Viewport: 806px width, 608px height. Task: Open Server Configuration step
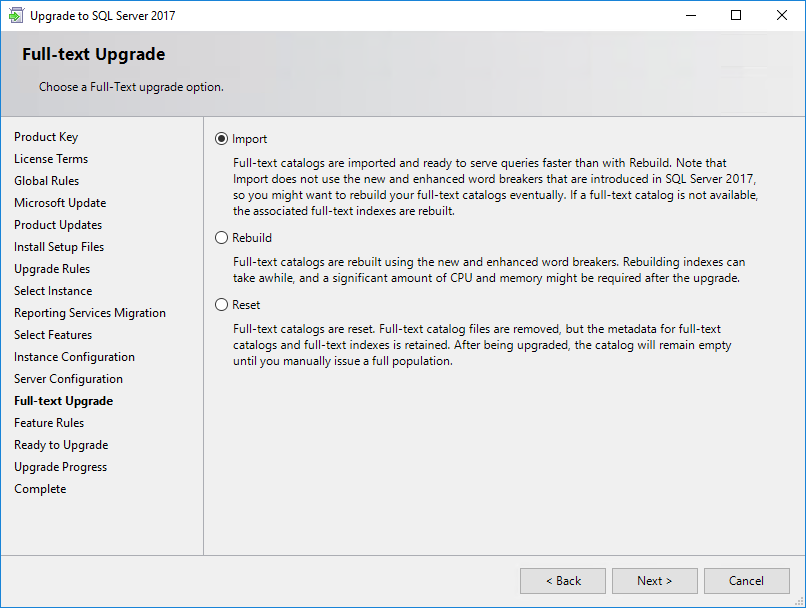68,379
